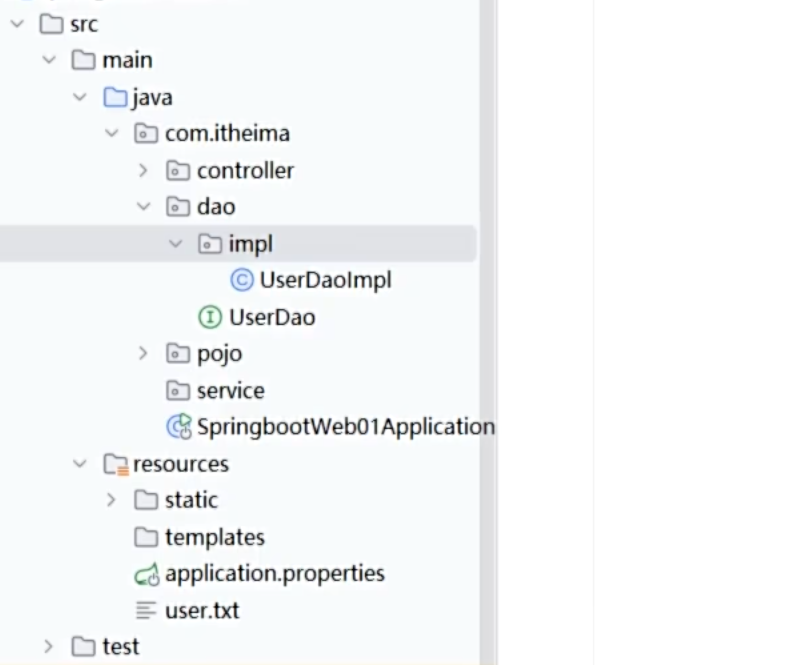The width and height of the screenshot is (807, 665).
Task: Click the java source root folder icon
Action: click(x=115, y=98)
